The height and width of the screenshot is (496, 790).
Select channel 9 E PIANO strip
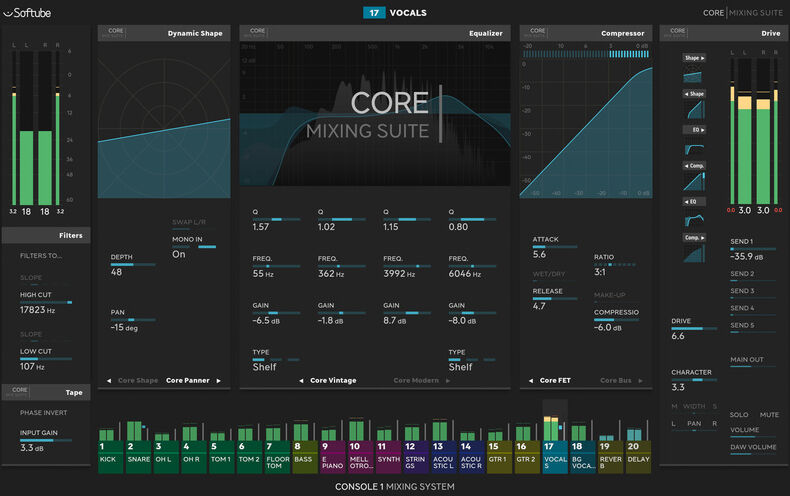333,457
